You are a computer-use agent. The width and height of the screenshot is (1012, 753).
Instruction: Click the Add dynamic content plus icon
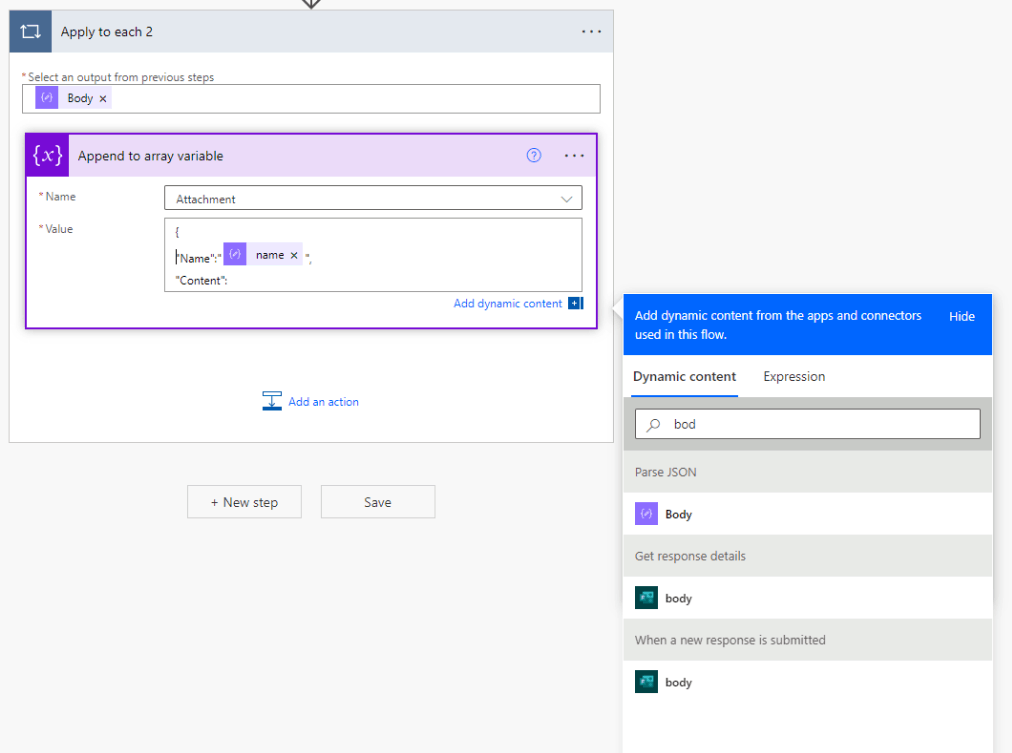576,303
